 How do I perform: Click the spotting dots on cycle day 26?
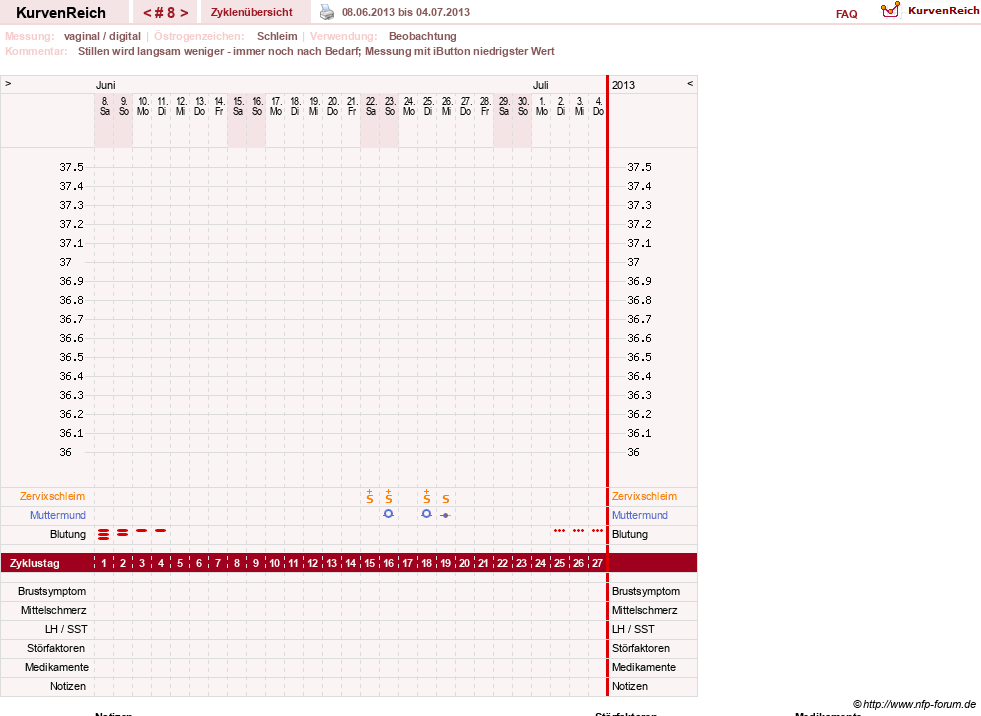[x=579, y=531]
